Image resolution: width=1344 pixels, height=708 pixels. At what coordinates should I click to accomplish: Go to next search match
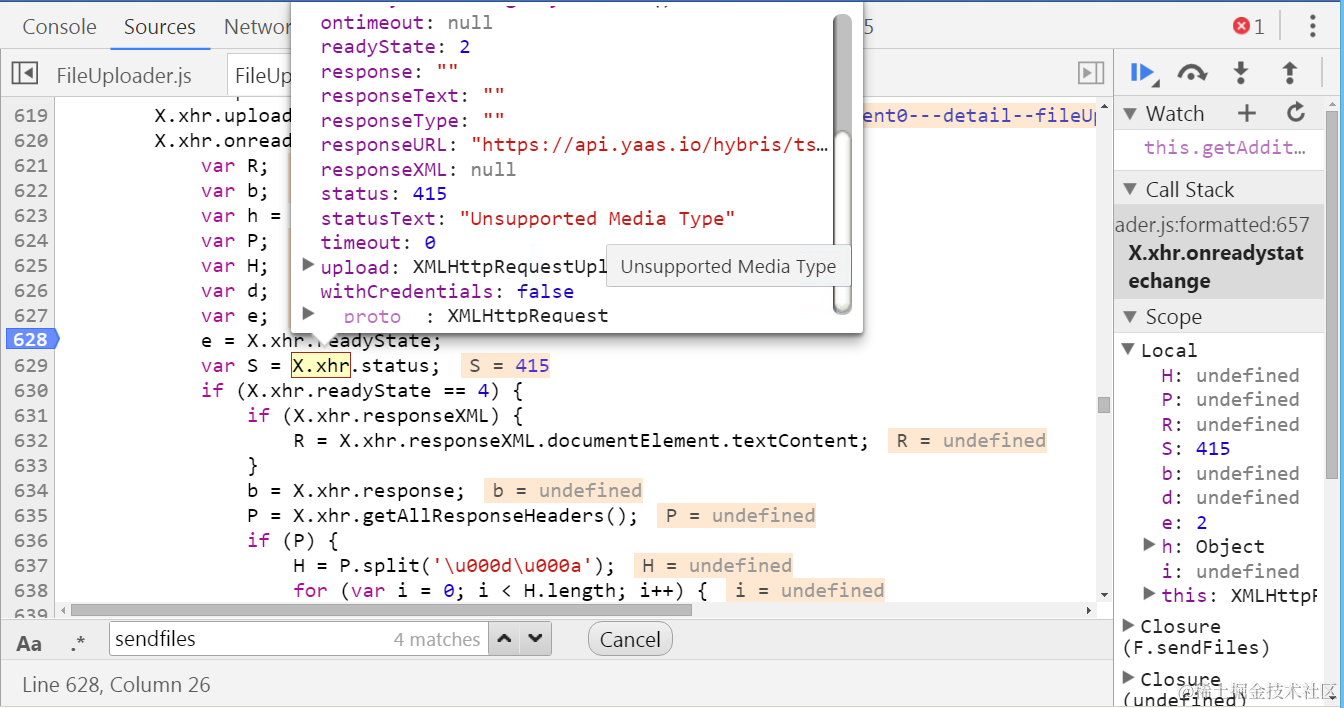537,639
